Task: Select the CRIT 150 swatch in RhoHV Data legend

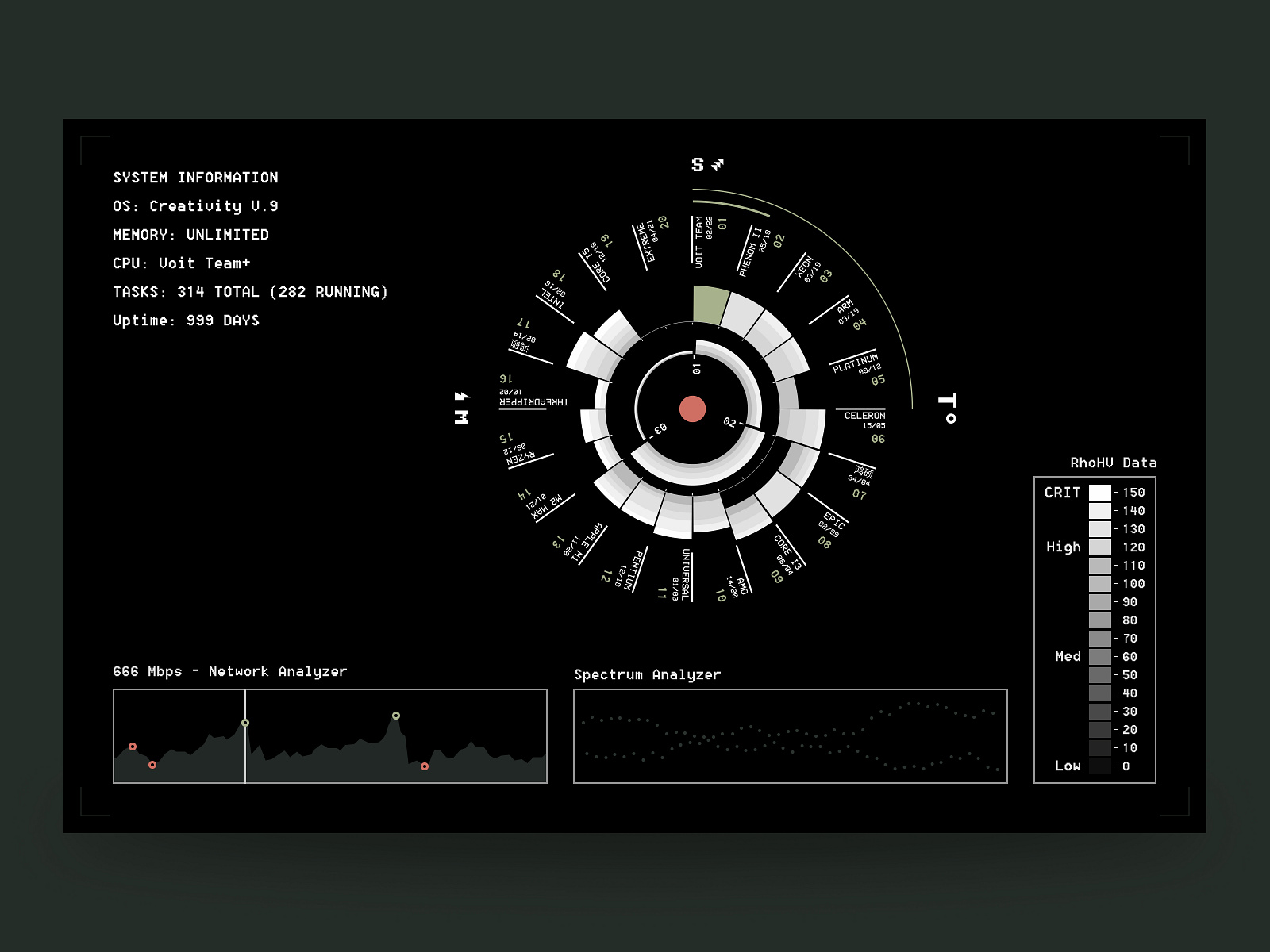Action: point(1099,492)
